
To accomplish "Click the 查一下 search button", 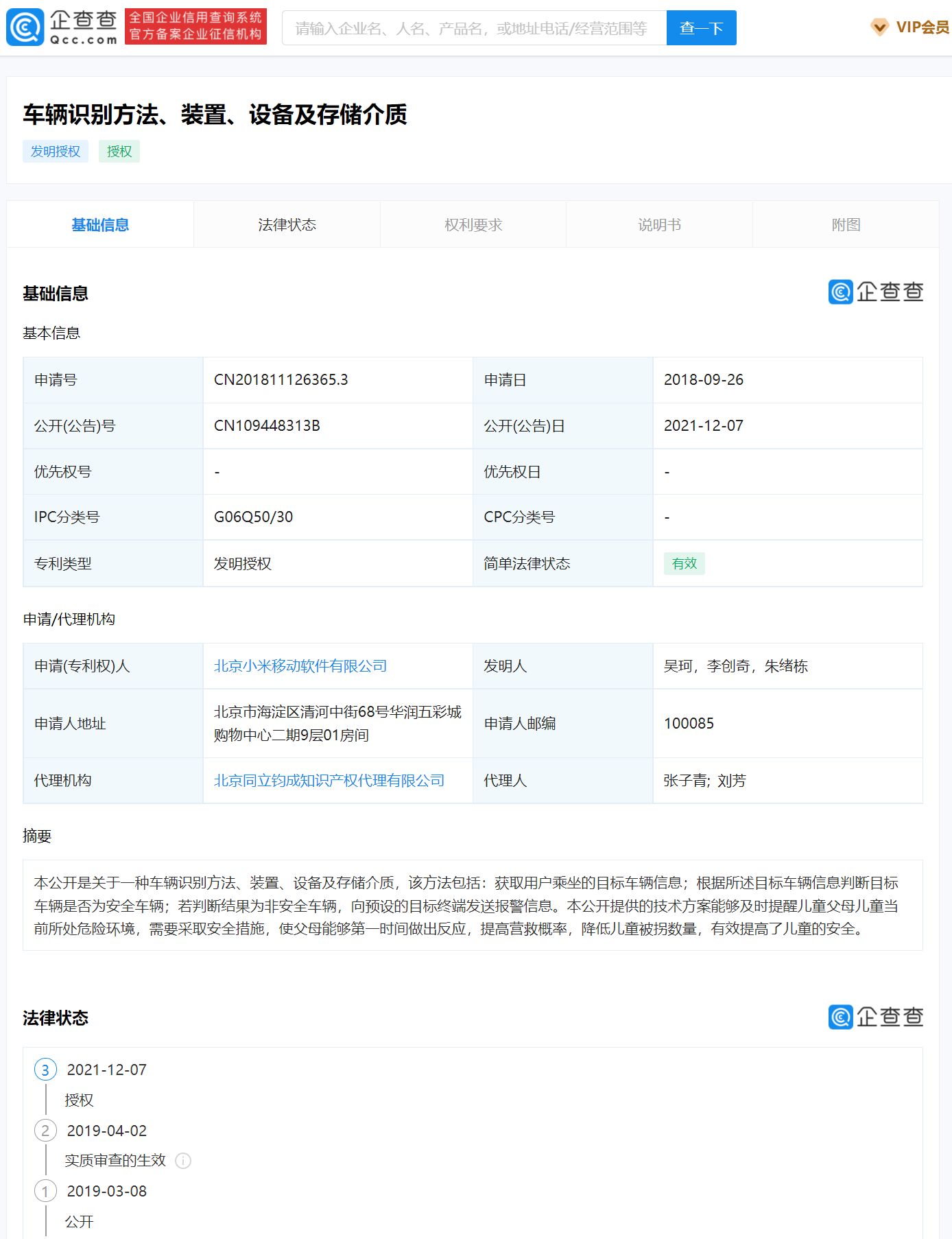I will 701,28.
